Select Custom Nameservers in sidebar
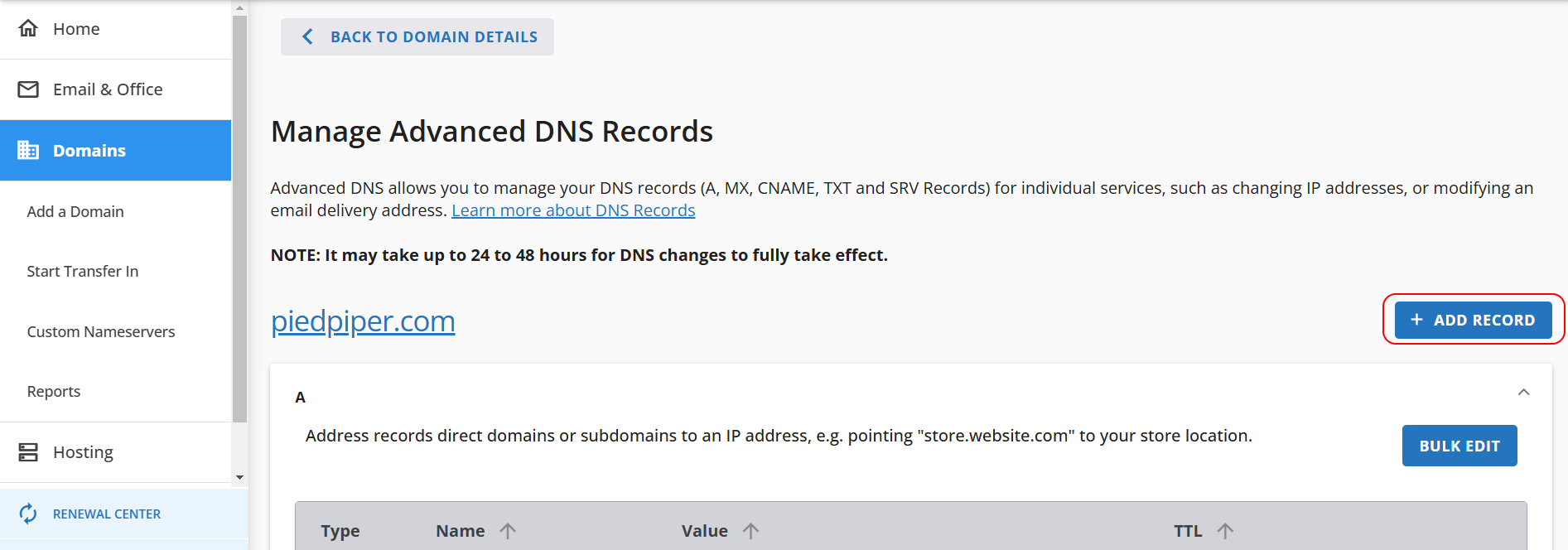The image size is (1568, 550). tap(101, 332)
